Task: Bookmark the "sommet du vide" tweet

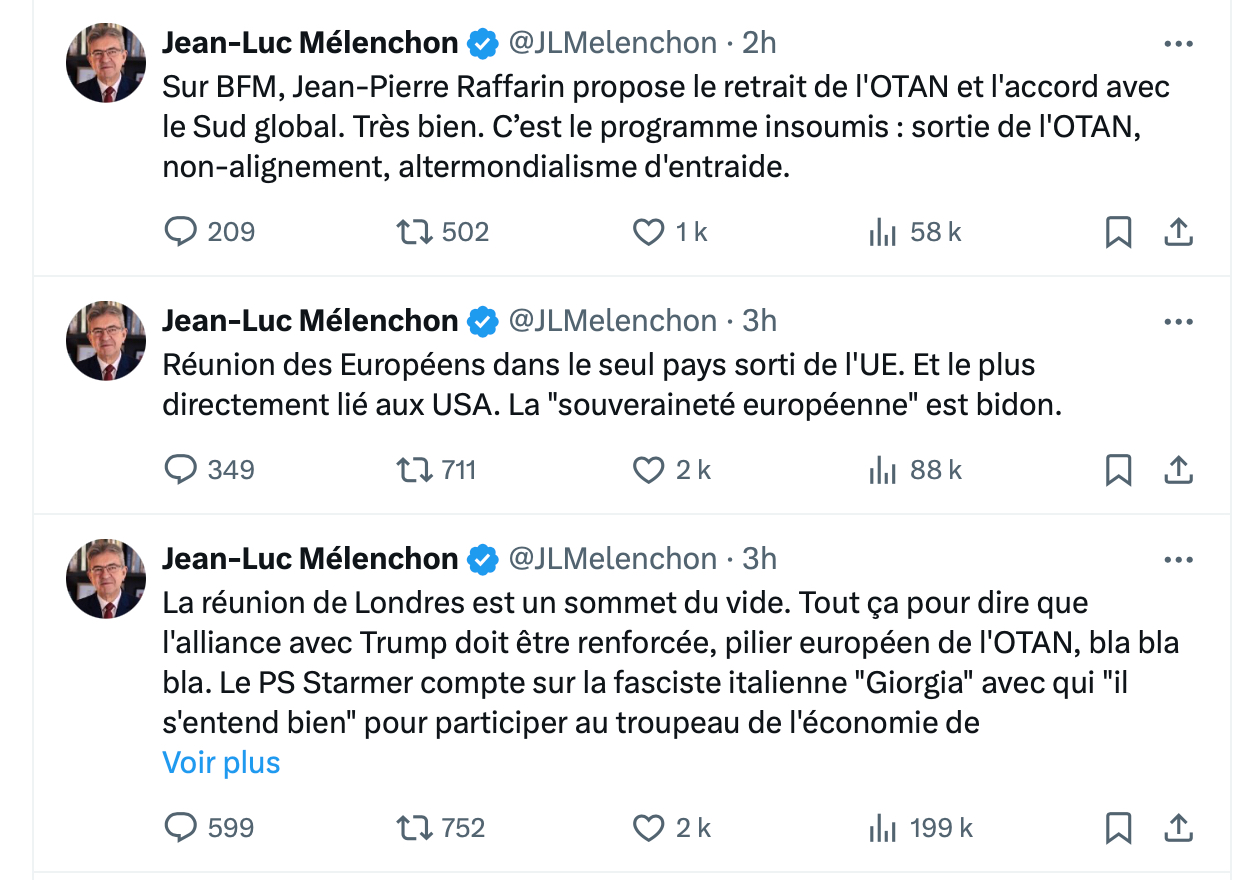Action: tap(1118, 828)
